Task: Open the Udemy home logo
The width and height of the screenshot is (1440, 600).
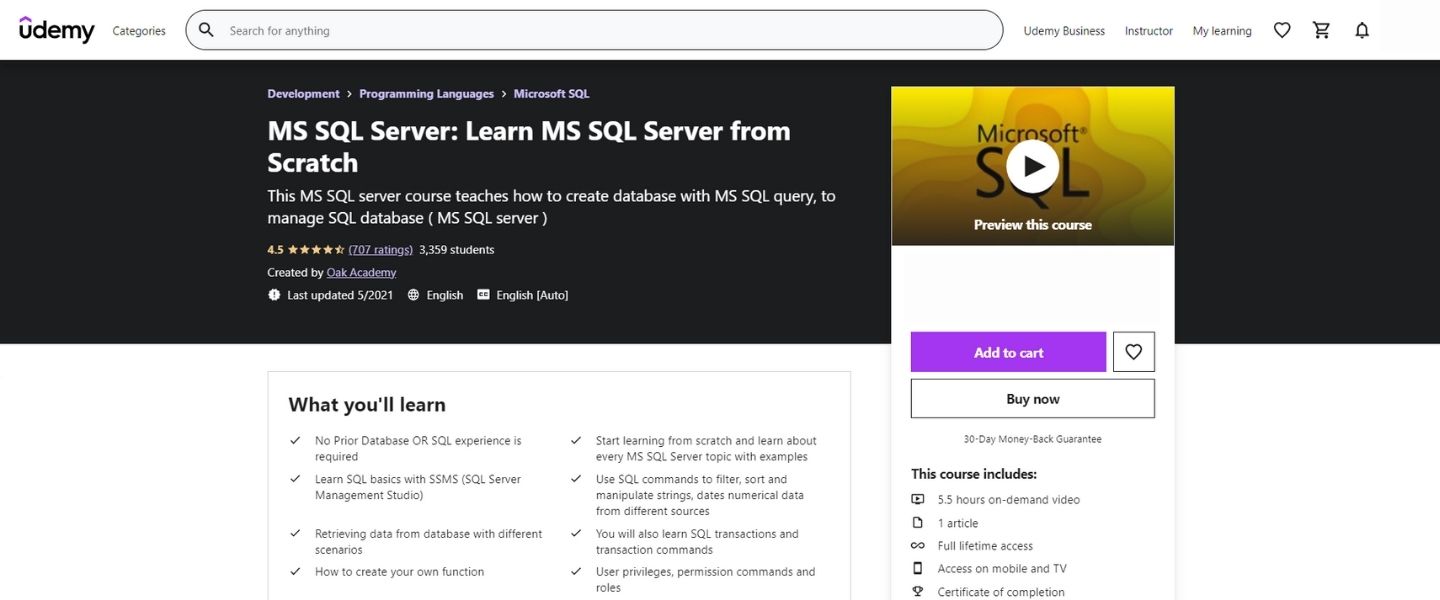Action: pyautogui.click(x=57, y=30)
